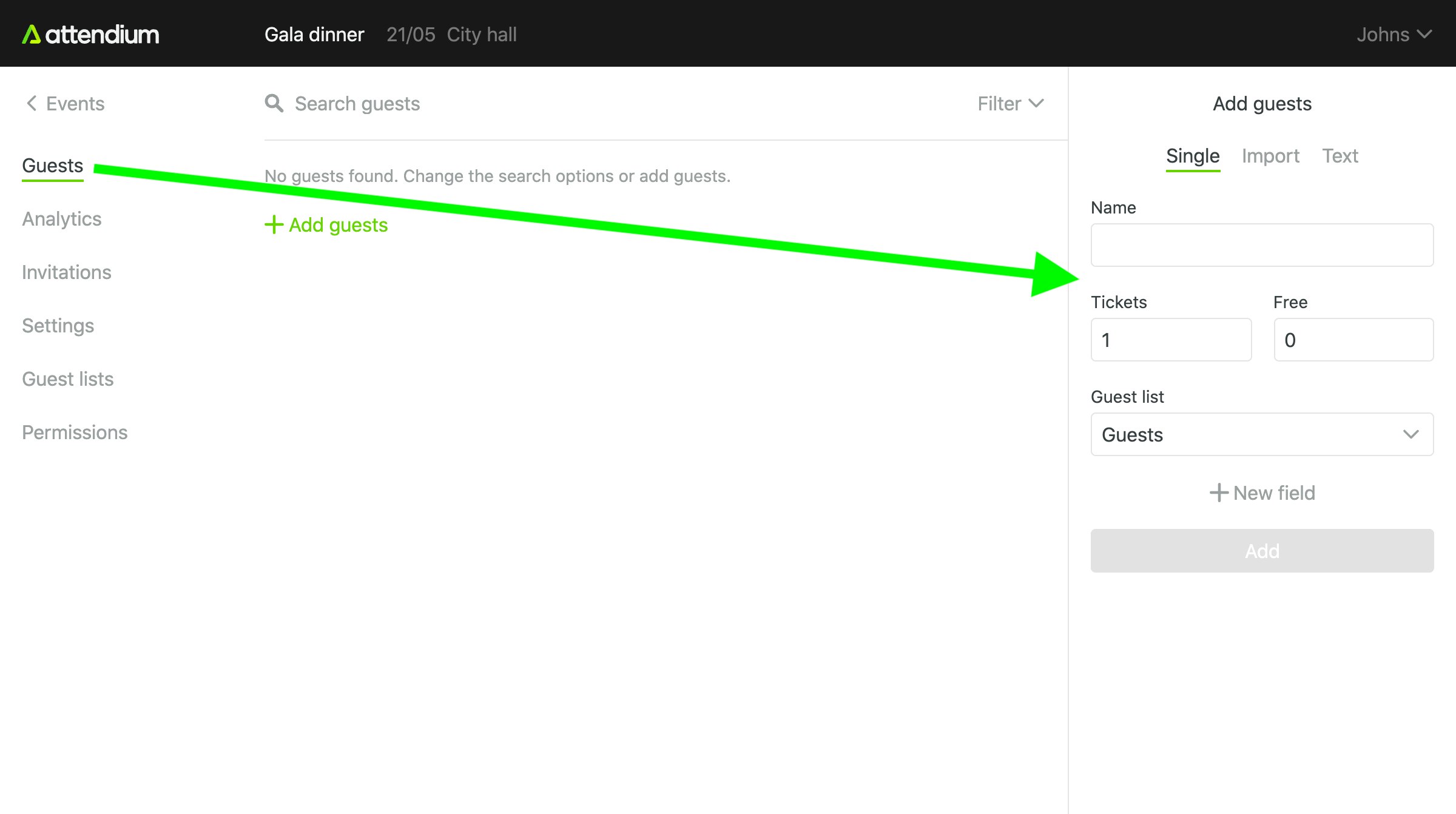Open the Permissions page

(75, 432)
